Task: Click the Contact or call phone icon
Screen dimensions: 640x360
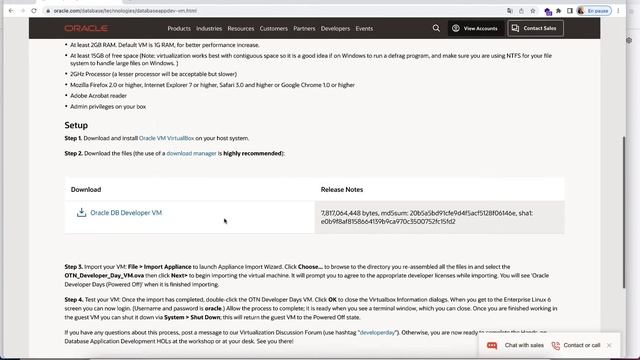Action: [x=556, y=345]
